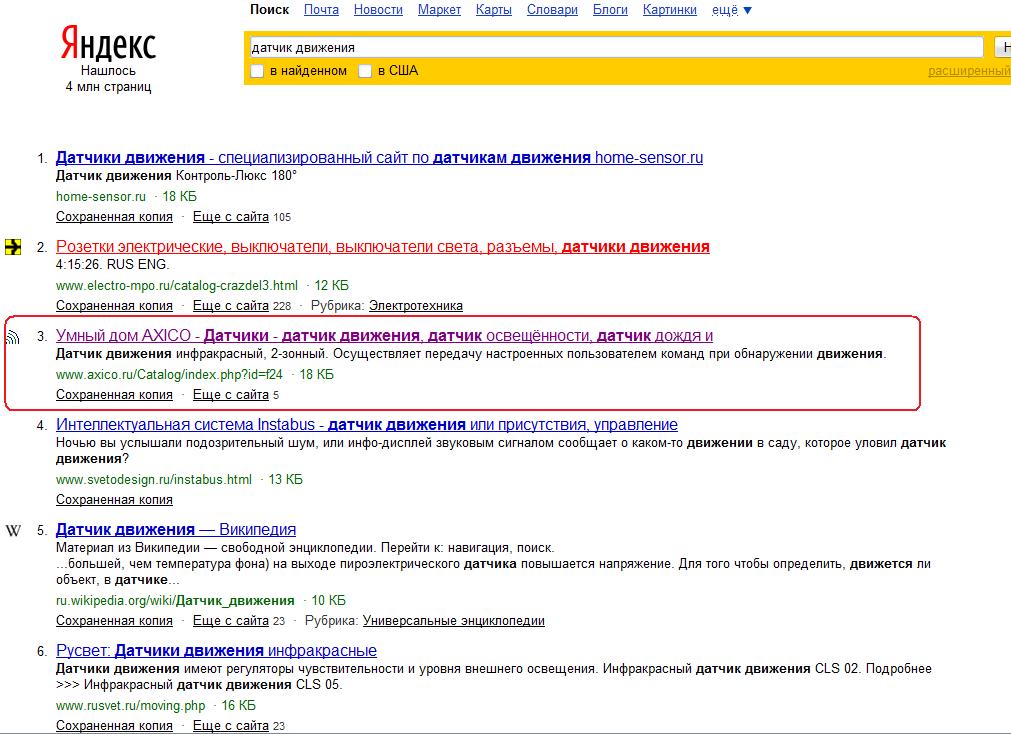The width and height of the screenshot is (1011, 734).
Task: Click the RSS-style icon beside result 3
Action: tap(13, 336)
